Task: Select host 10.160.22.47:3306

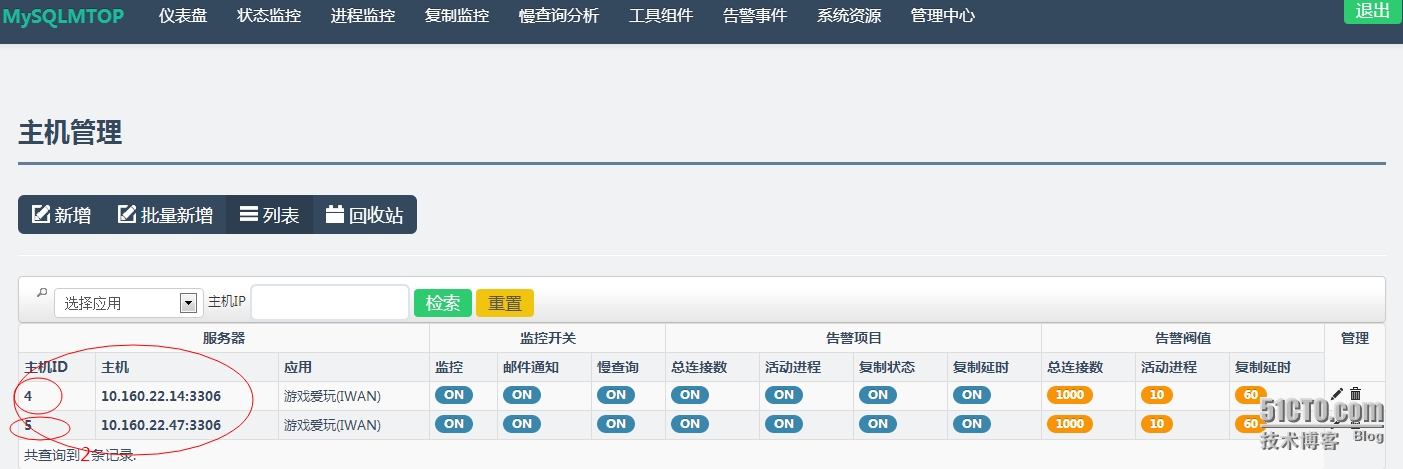Action: pos(161,425)
